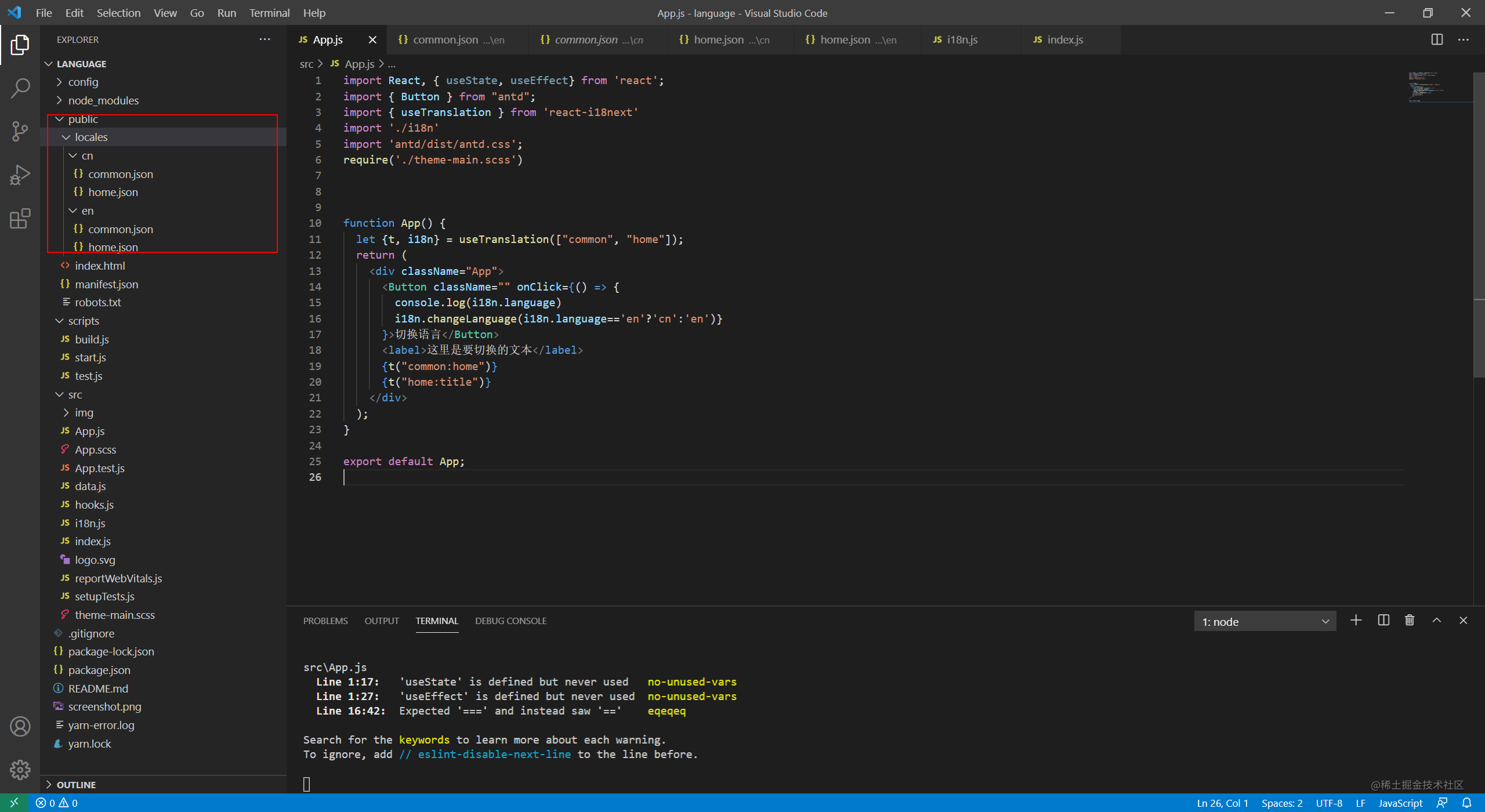This screenshot has height=812, width=1485.
Task: Add a new terminal with the plus icon
Action: [1356, 621]
